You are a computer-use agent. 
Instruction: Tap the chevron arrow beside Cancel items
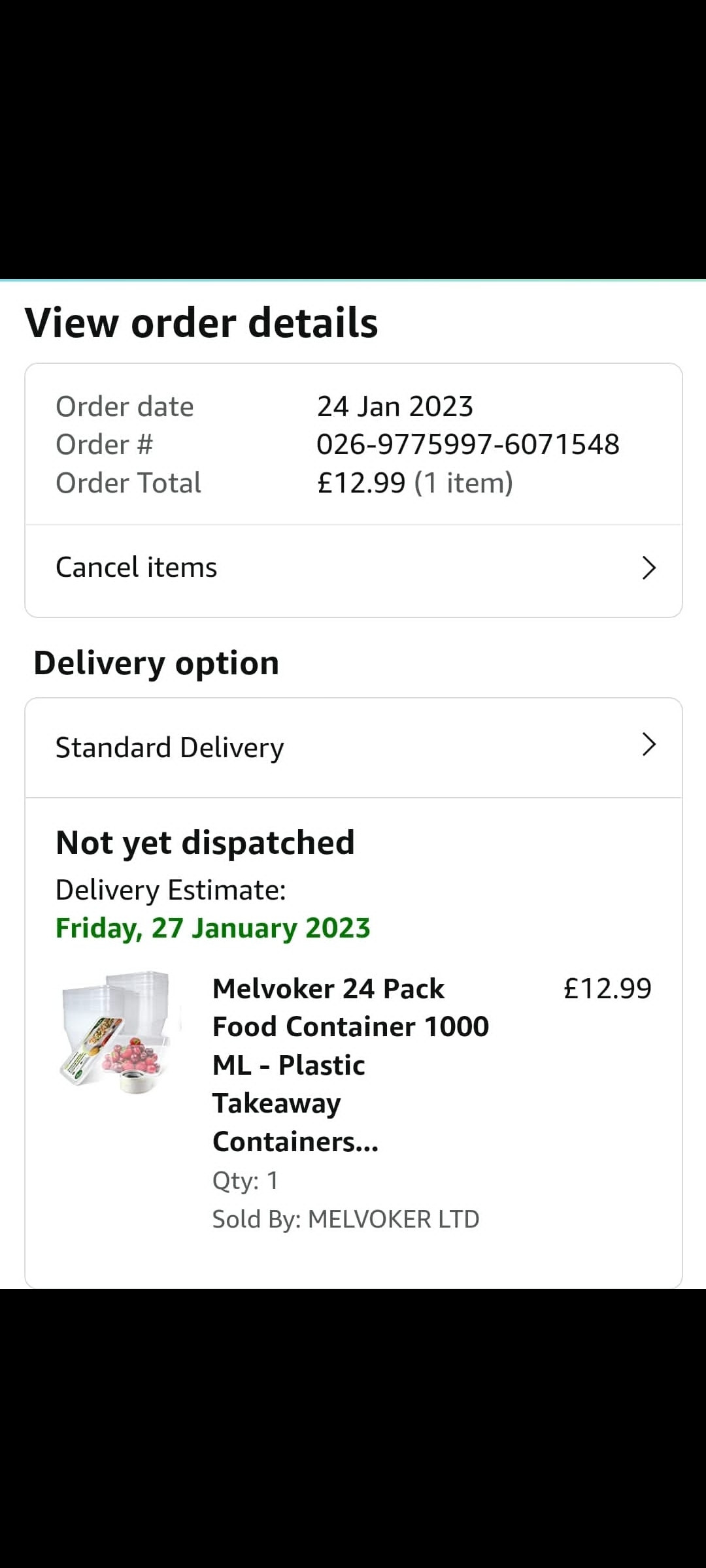(x=648, y=568)
